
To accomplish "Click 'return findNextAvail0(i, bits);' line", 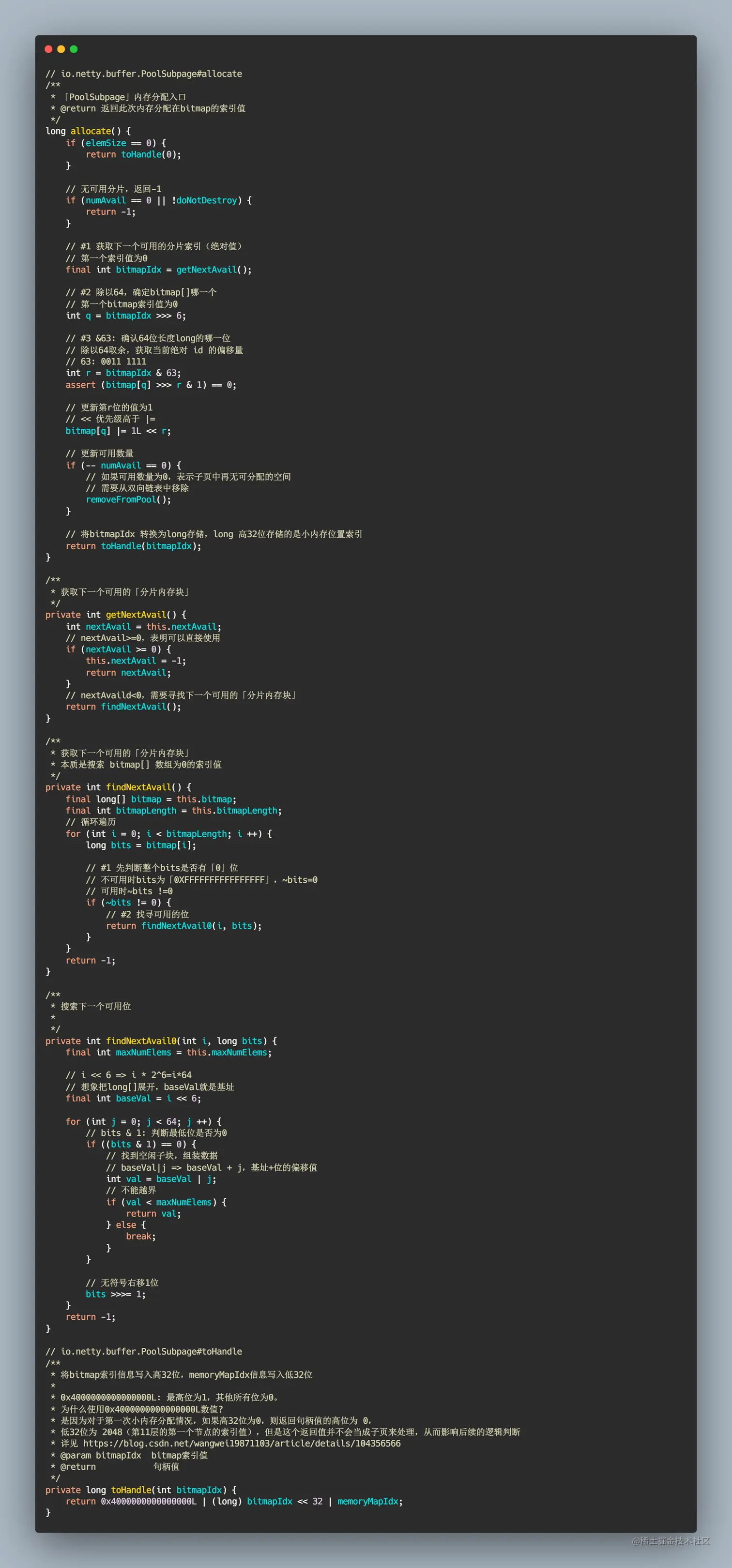I will point(184,926).
